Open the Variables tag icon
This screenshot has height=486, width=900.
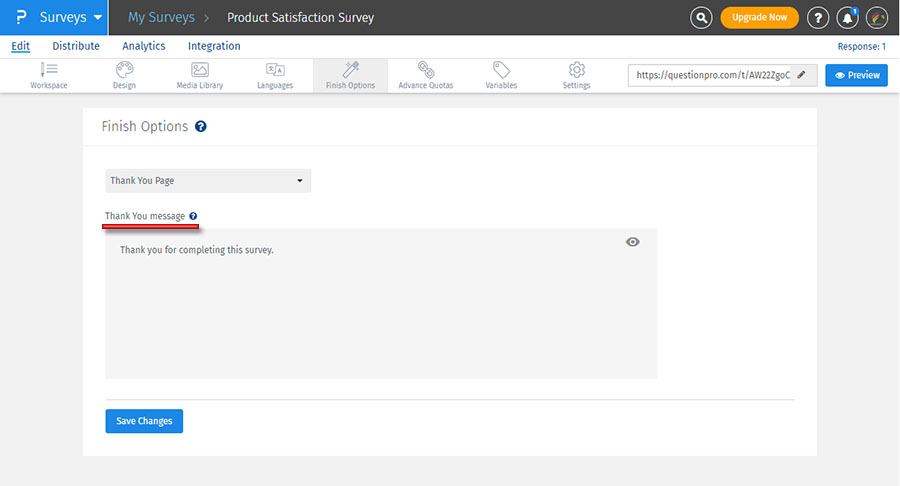point(501,70)
